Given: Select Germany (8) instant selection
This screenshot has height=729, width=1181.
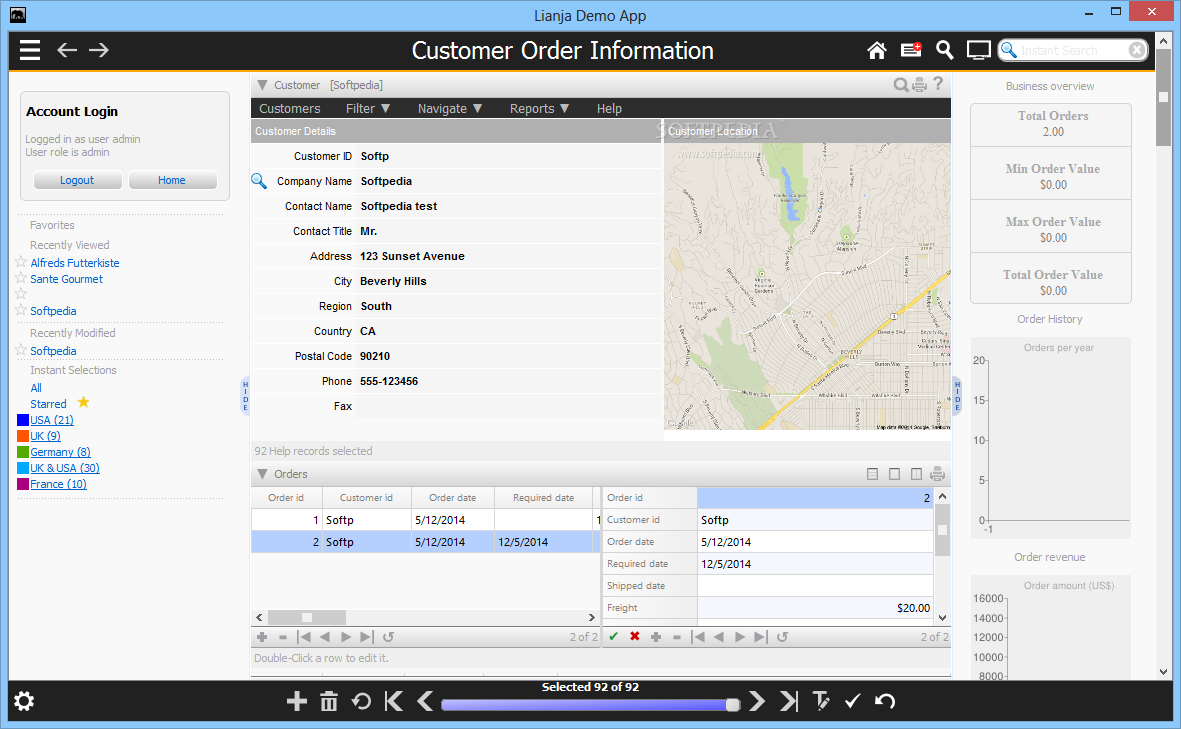Looking at the screenshot, I should 60,452.
